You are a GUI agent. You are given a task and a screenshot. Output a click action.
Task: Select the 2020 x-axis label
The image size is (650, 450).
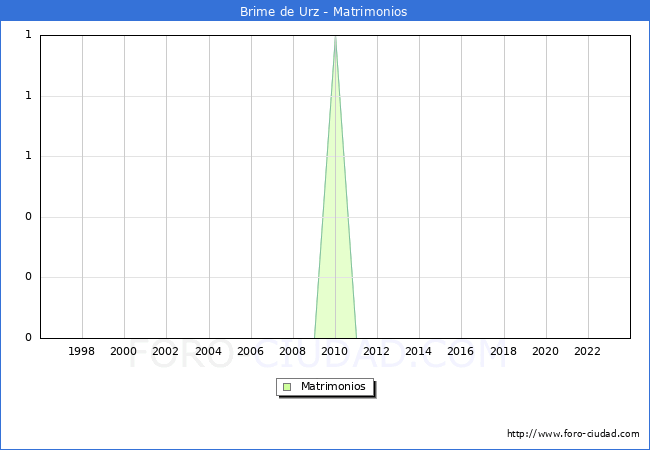pos(545,351)
